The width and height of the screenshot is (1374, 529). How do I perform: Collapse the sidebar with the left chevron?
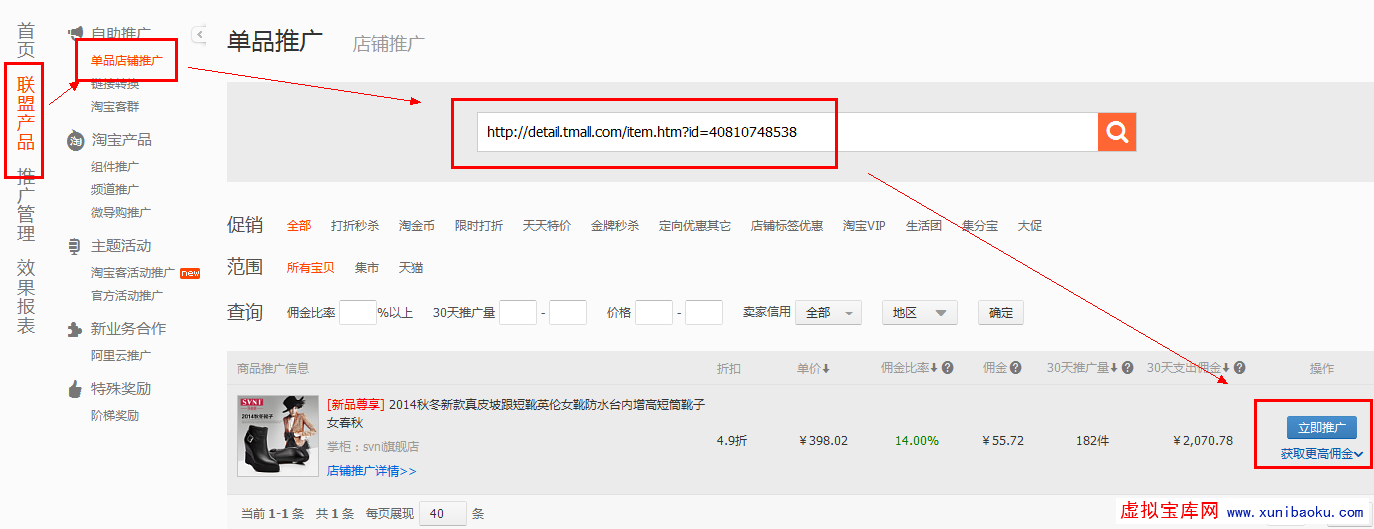pos(199,35)
